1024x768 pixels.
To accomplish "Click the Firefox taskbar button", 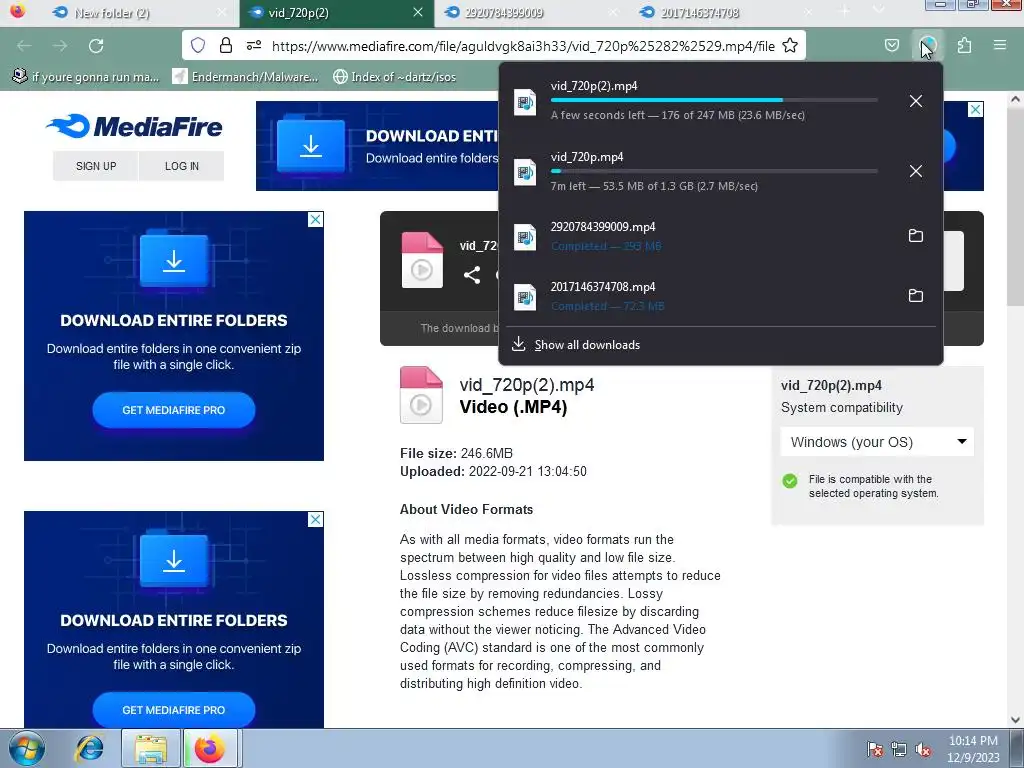I will [212, 748].
